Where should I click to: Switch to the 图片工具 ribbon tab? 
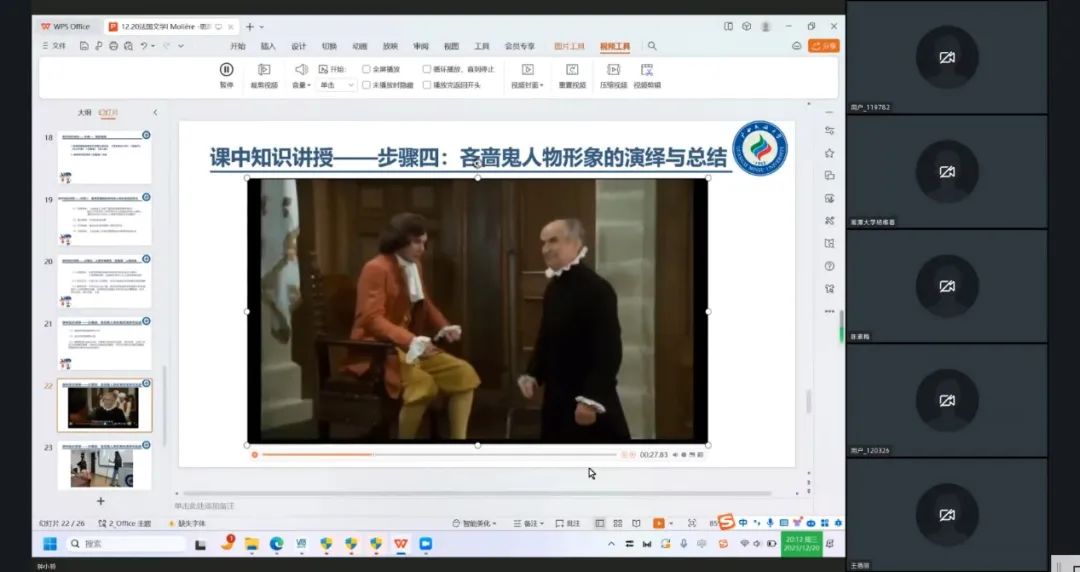(x=569, y=46)
